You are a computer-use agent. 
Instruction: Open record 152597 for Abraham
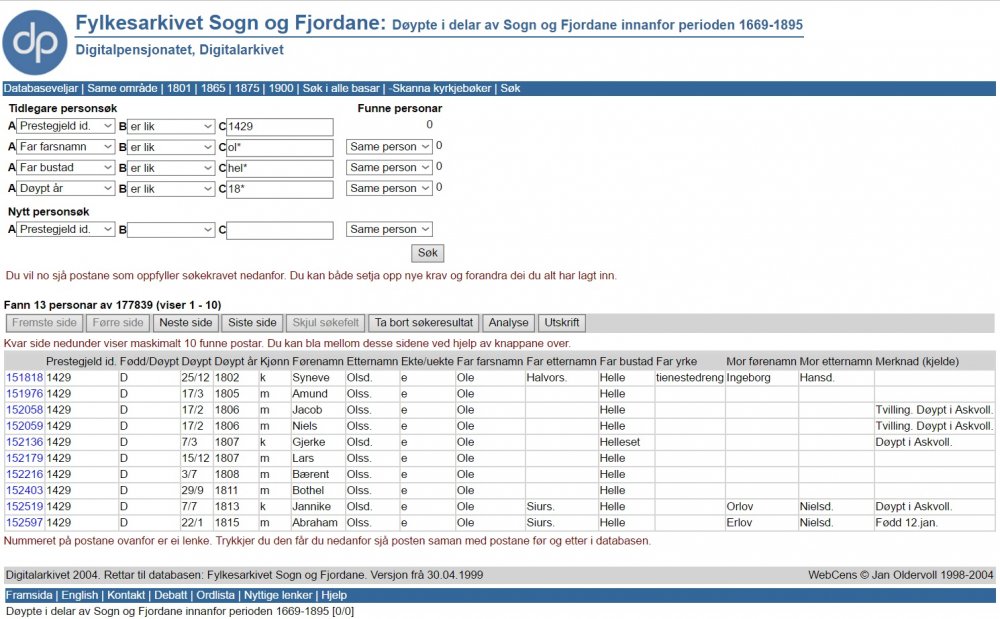tap(25, 523)
